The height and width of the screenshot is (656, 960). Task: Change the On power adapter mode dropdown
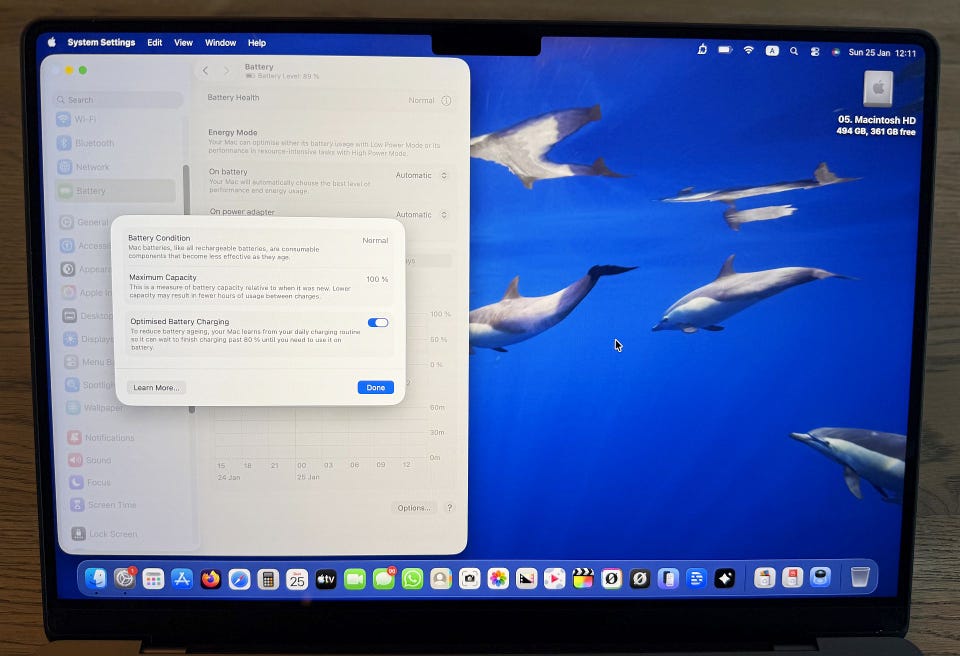coord(421,215)
